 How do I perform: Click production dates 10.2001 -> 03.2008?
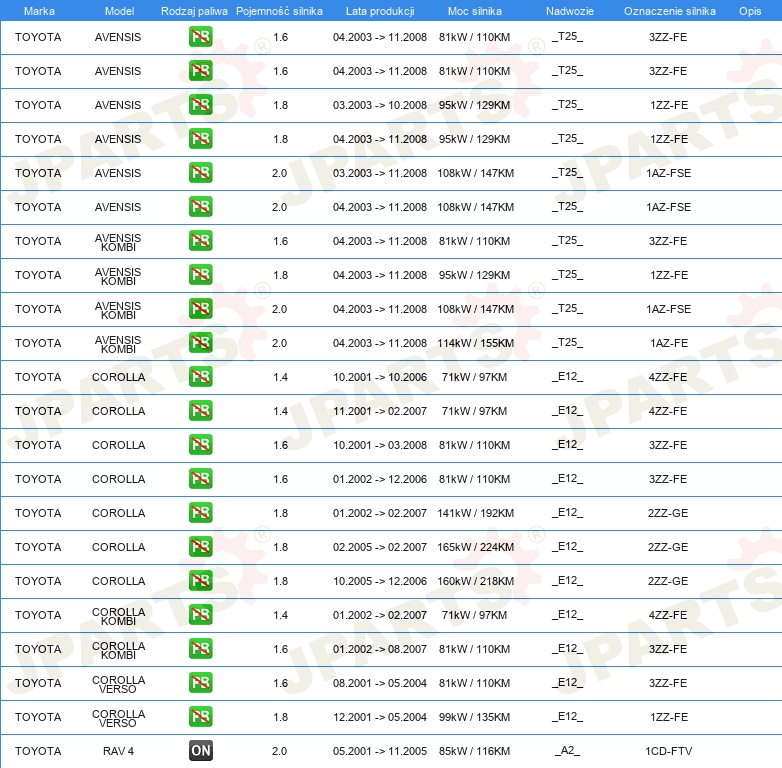click(x=380, y=445)
